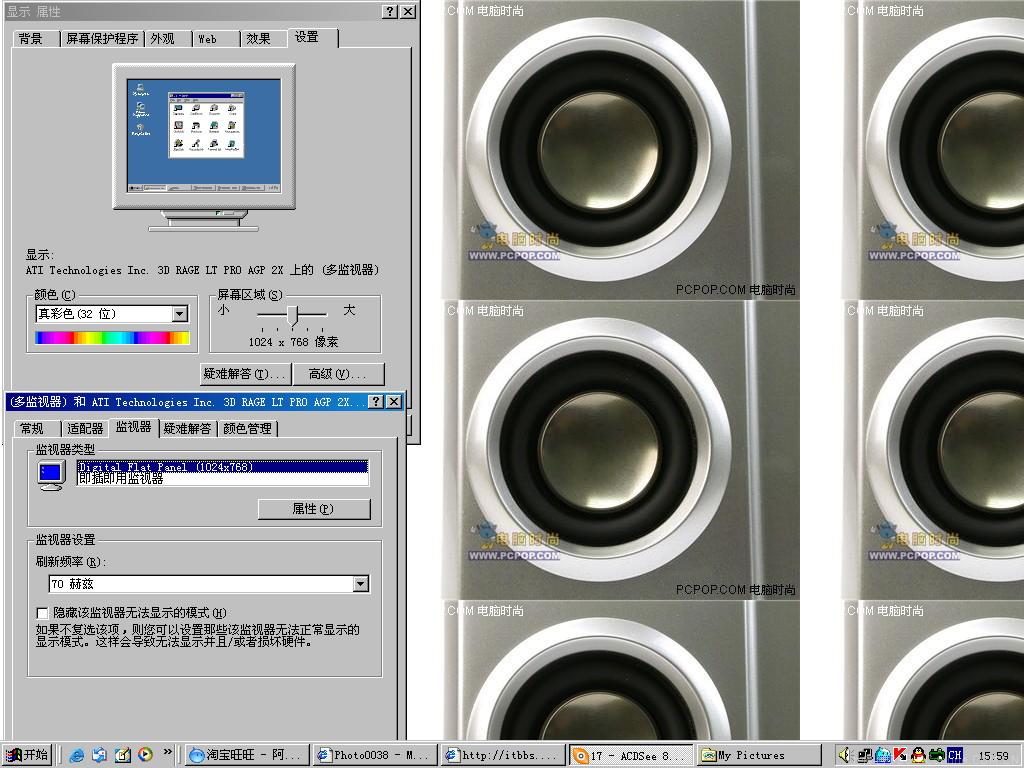Screen dimensions: 1024x768
Task: Select 即插即用监视器 in monitor list
Action: coord(121,479)
